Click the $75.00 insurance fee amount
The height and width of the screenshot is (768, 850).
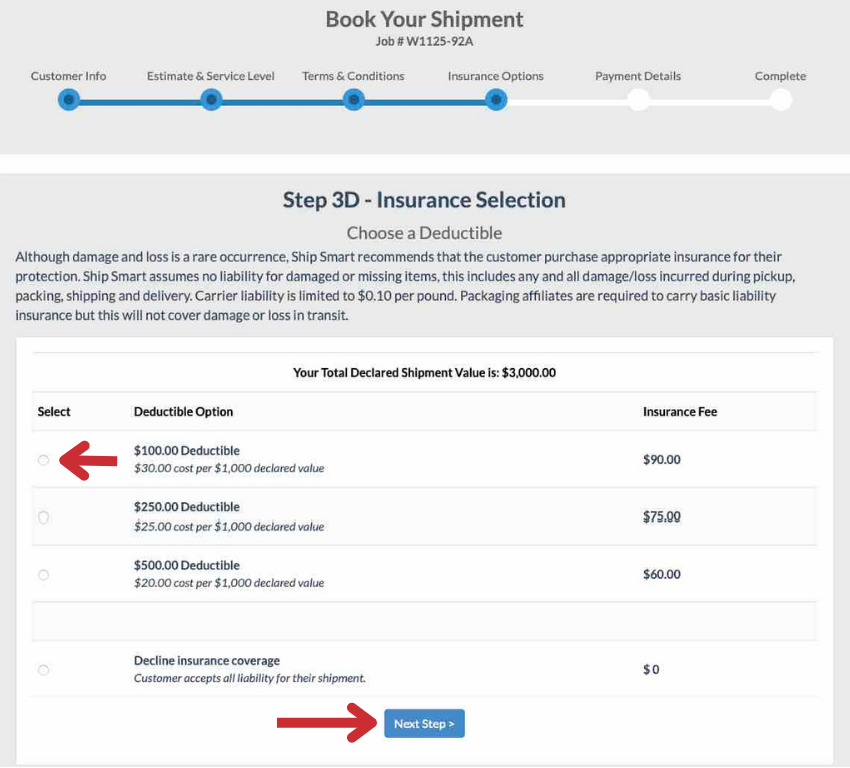pyautogui.click(x=661, y=517)
